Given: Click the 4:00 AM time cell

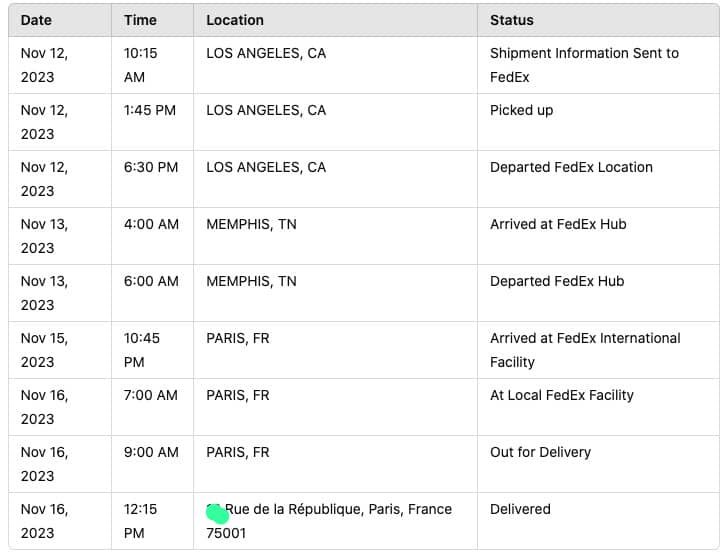Looking at the screenshot, I should tap(151, 224).
